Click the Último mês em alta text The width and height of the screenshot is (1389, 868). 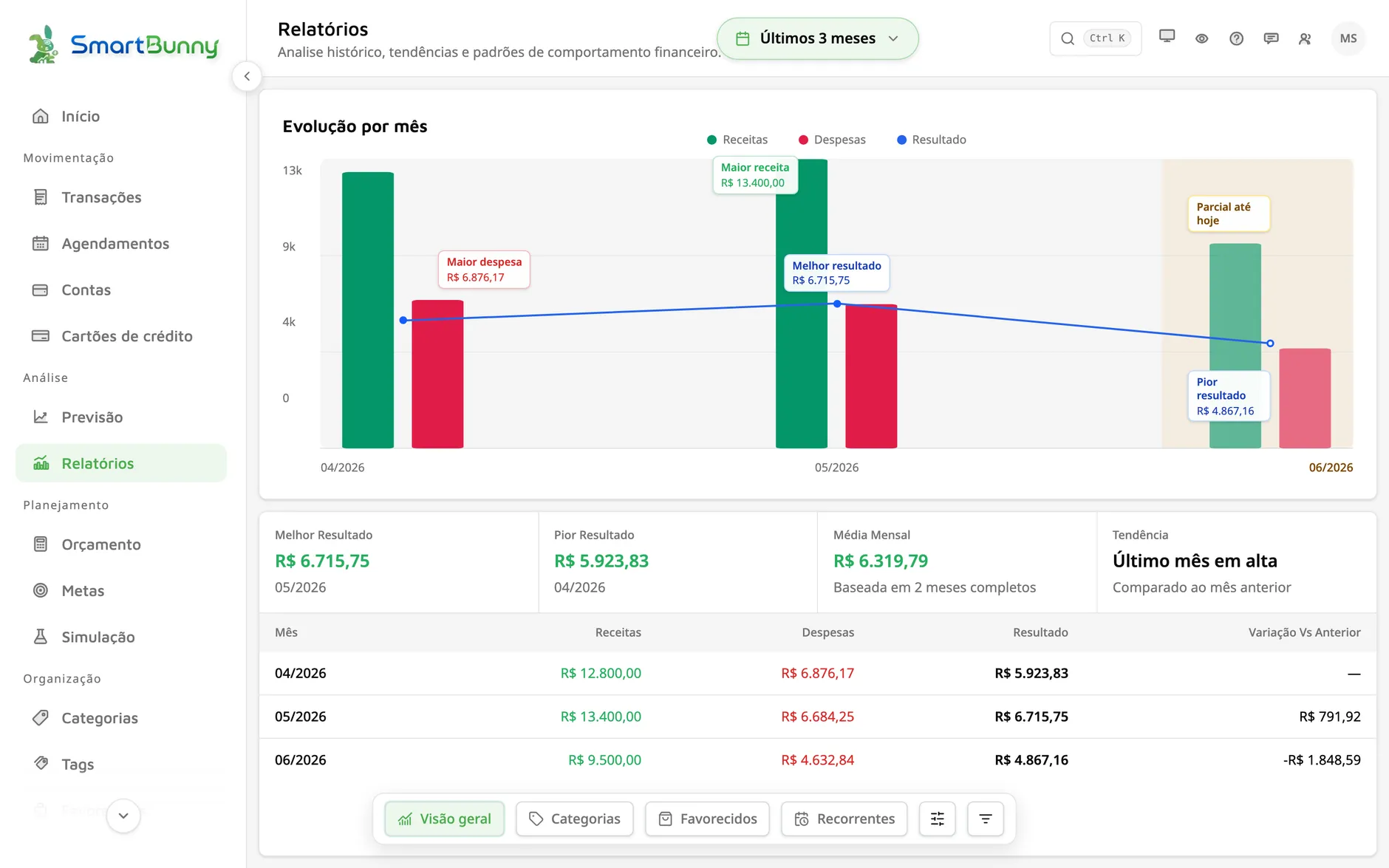1195,561
